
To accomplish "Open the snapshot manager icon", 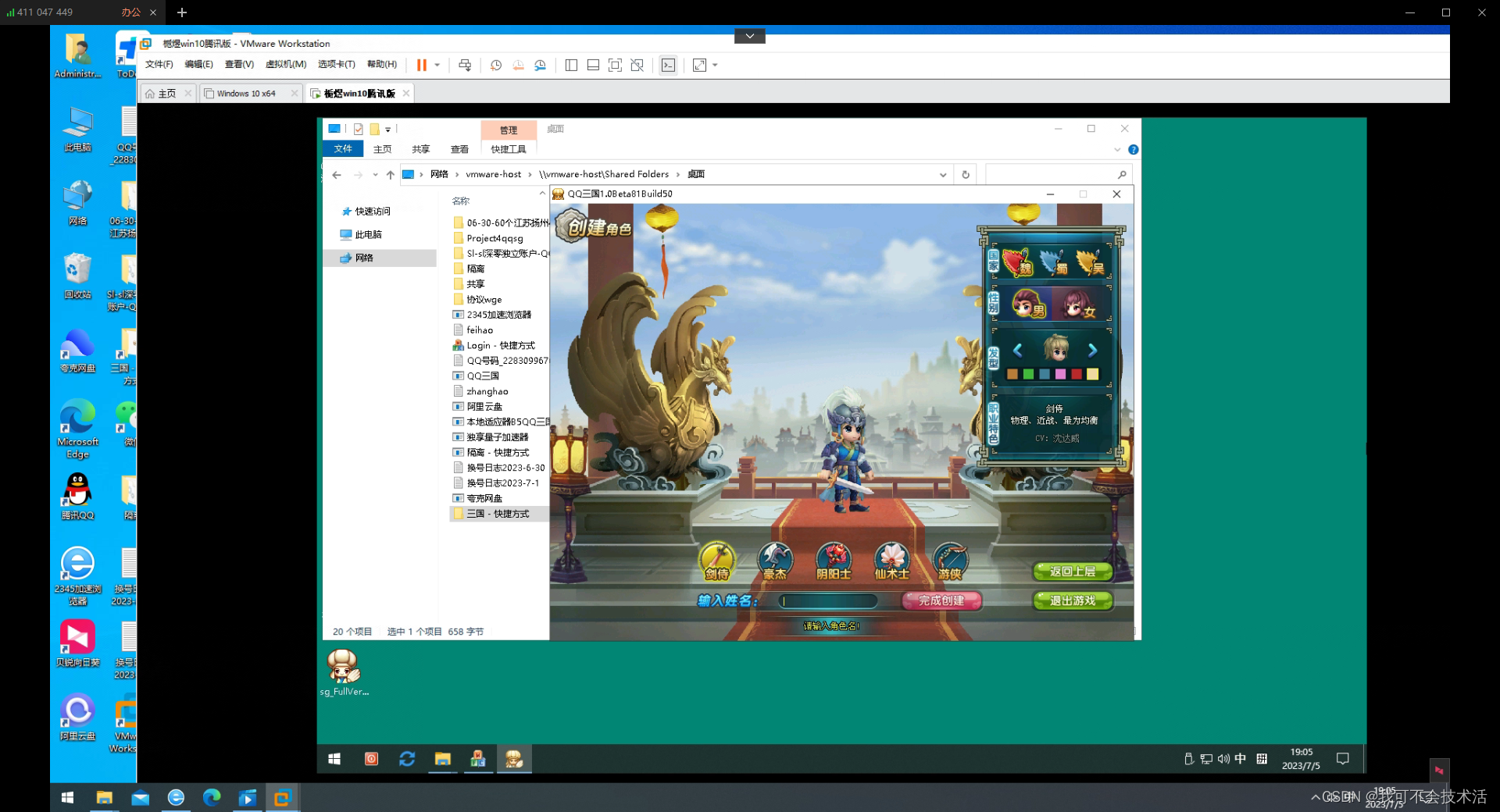I will 540,66.
